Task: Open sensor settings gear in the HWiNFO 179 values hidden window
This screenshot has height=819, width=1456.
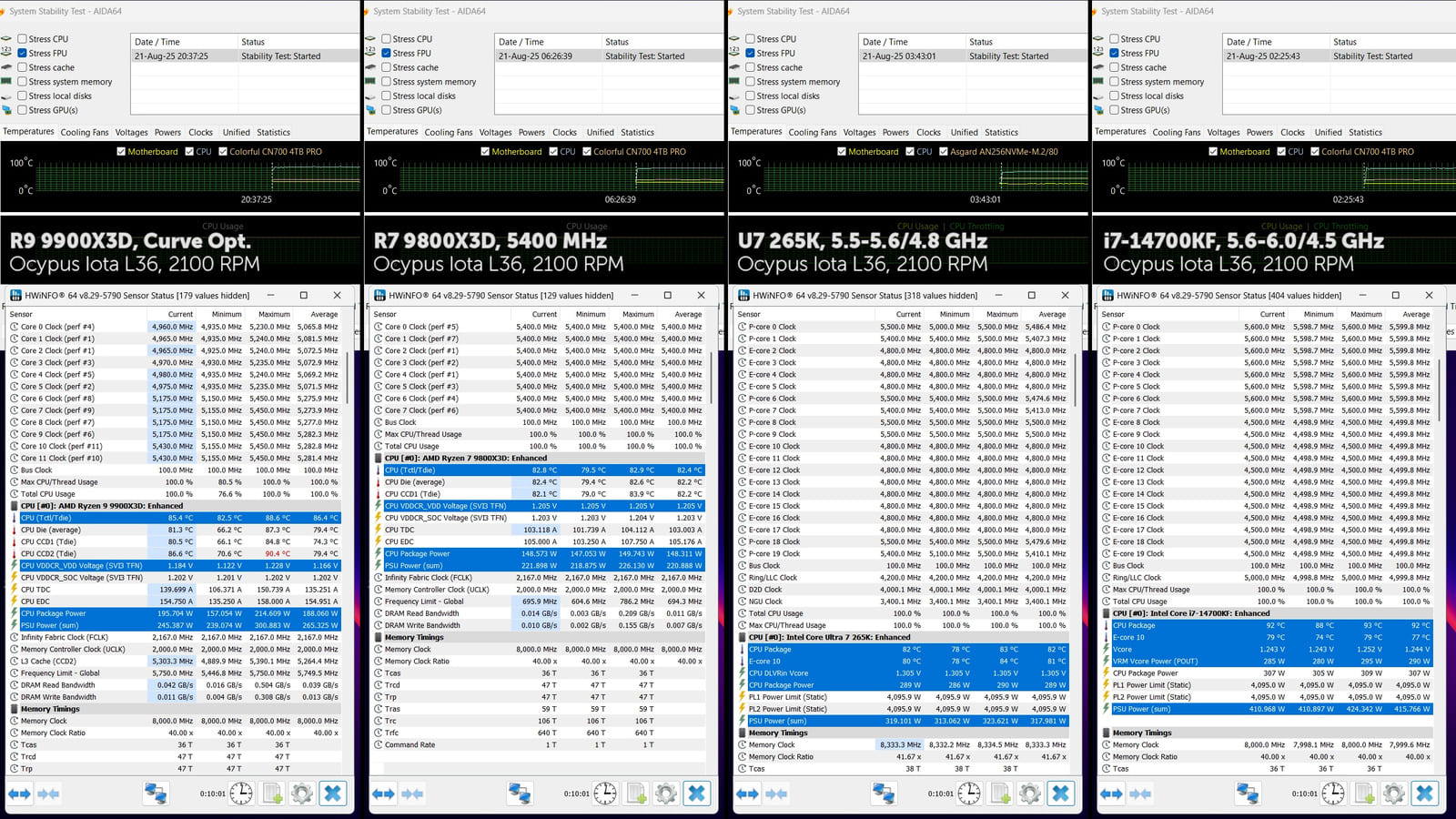Action: tap(302, 794)
